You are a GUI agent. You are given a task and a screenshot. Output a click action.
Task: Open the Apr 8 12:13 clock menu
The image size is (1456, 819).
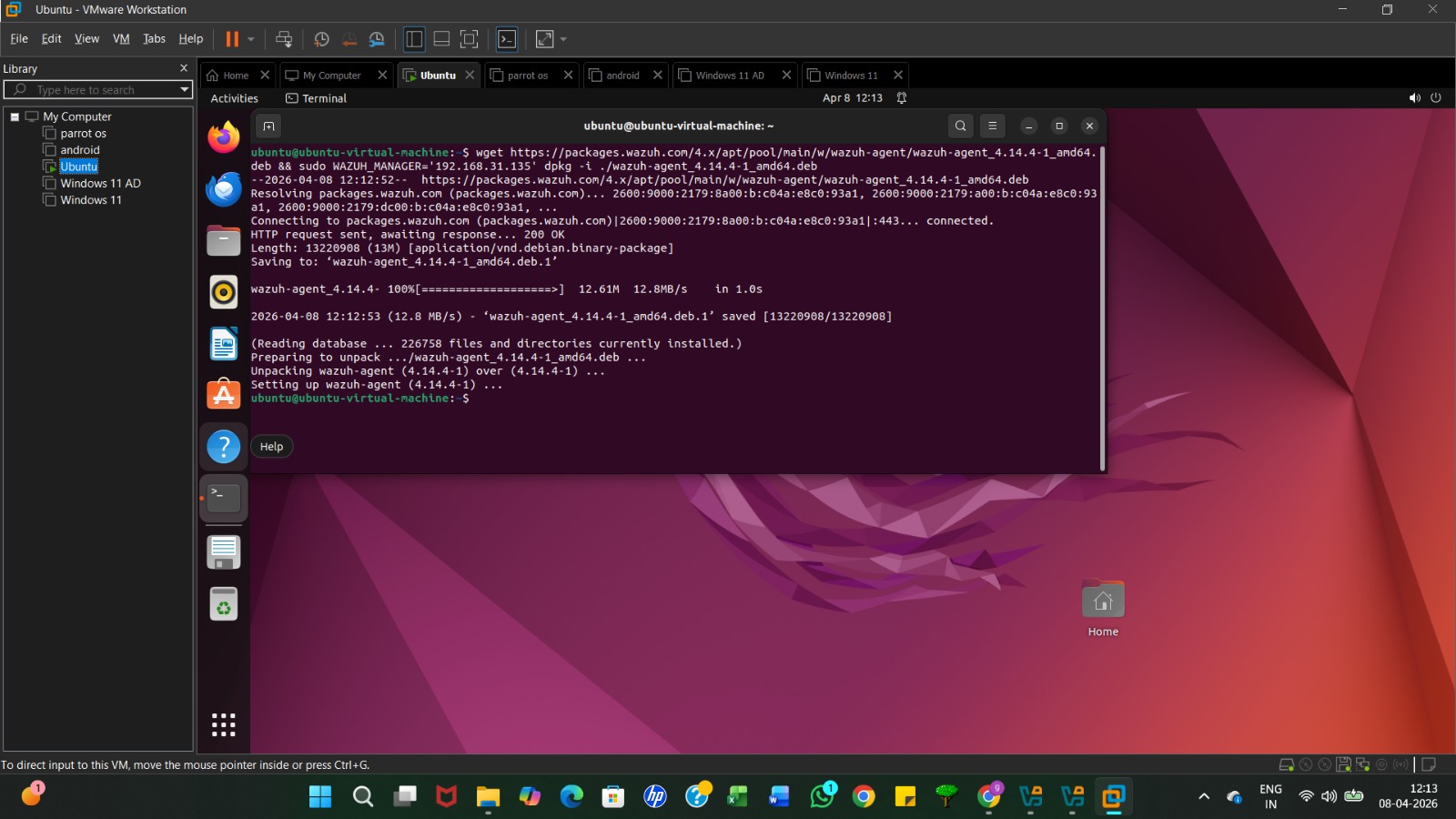tap(853, 98)
